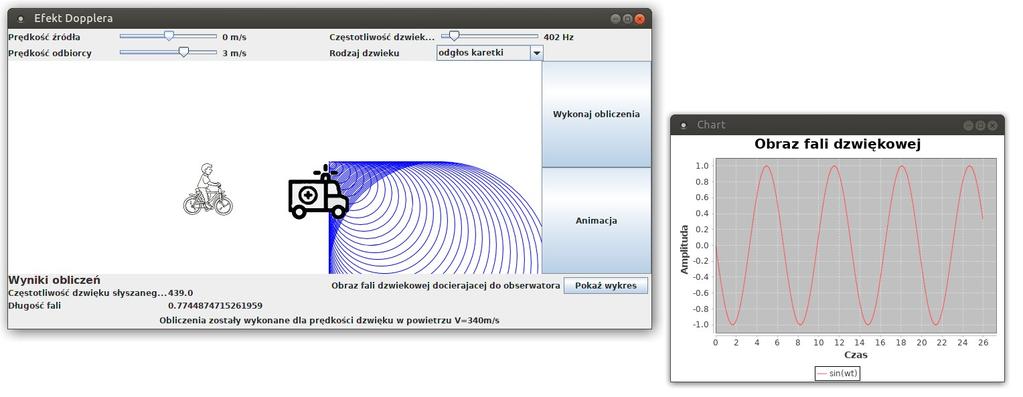
Task: Click the Animacja button
Action: (x=596, y=220)
